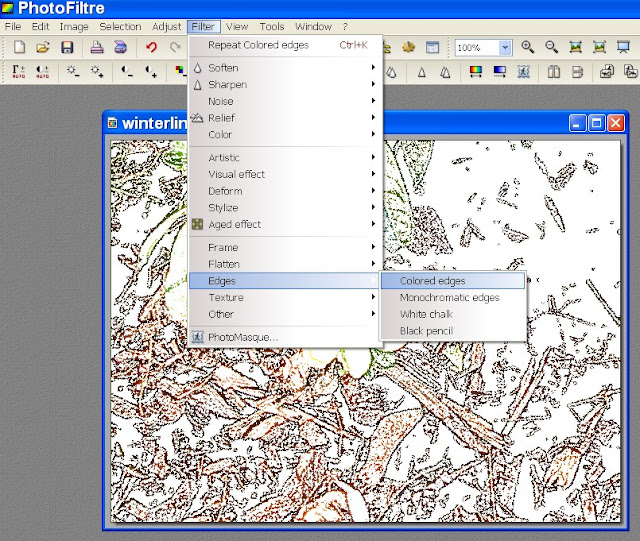Viewport: 640px width, 541px height.
Task: Expand the Artistic submenu
Action: point(285,158)
